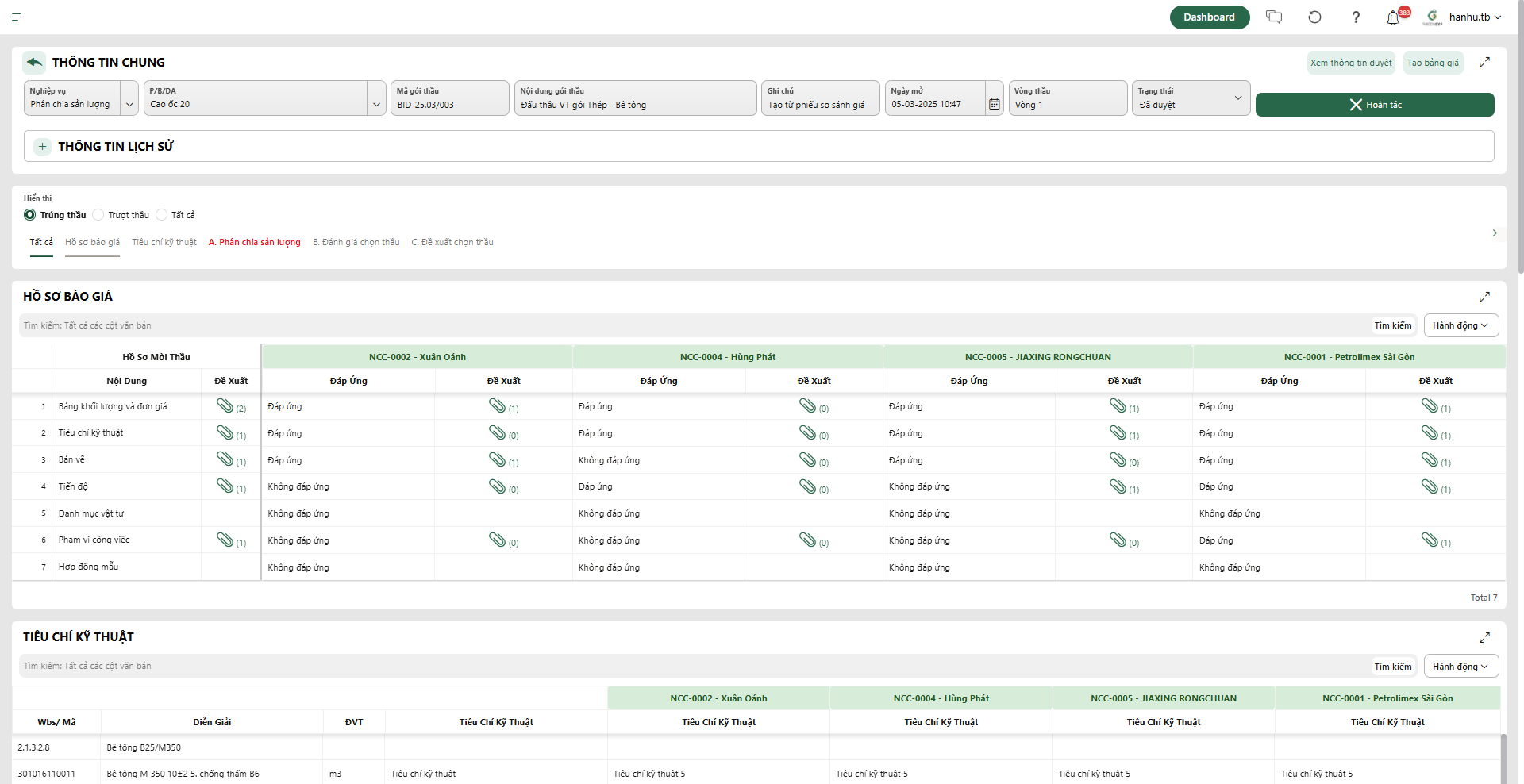Expand THÔNG TIN CHUNG panel fullscreen icon
Image resolution: width=1524 pixels, height=784 pixels.
pos(1484,62)
